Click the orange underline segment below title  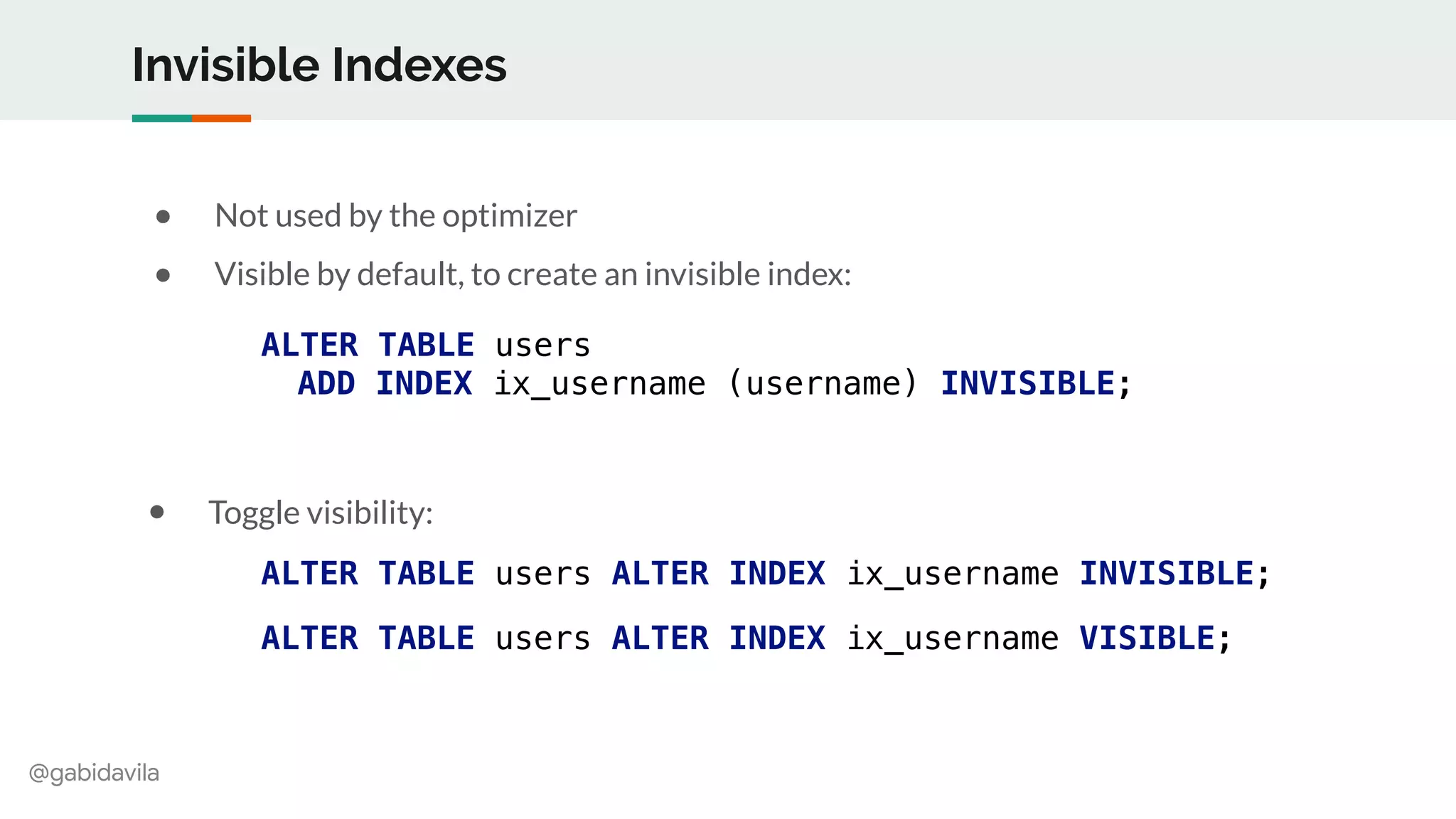coord(221,118)
